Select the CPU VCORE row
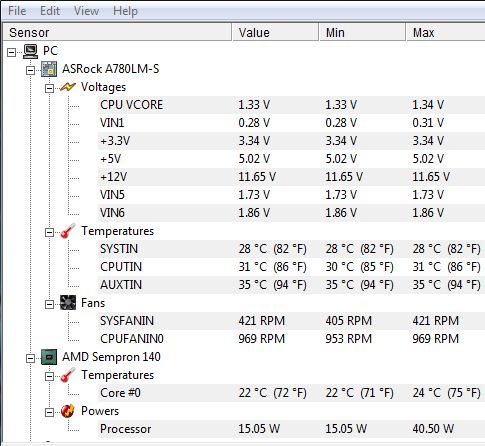 [292, 105]
